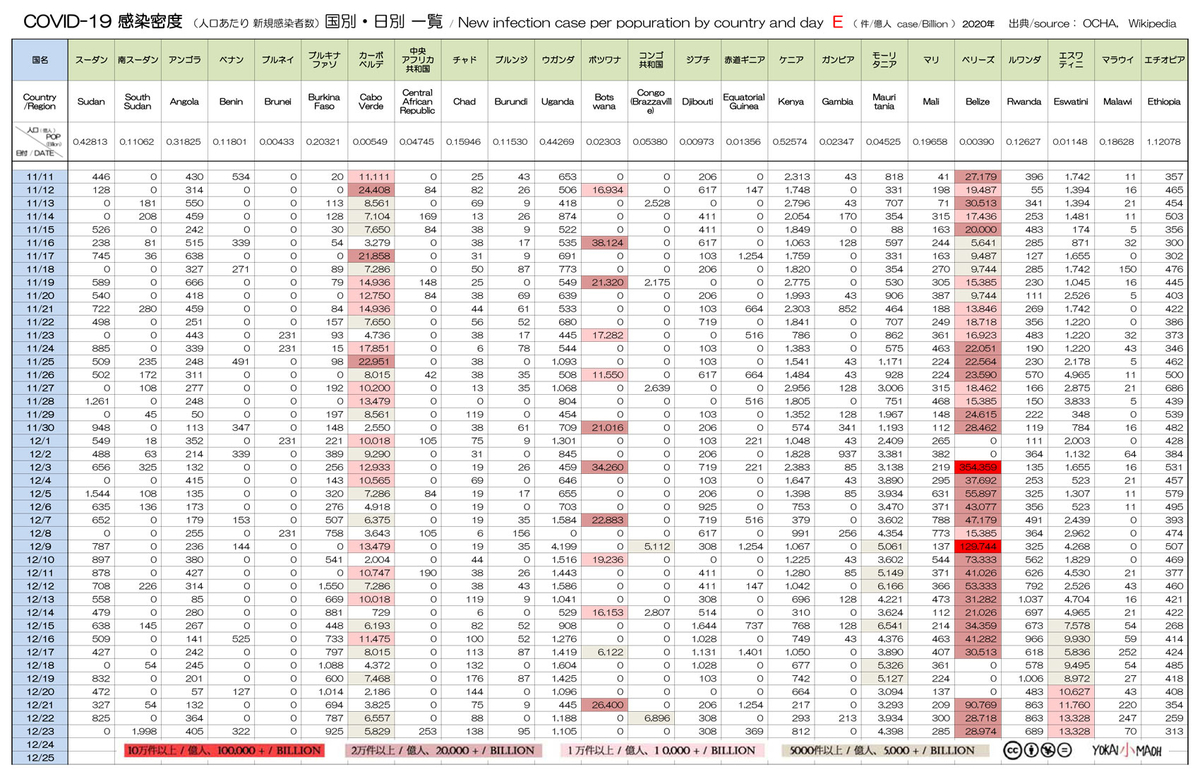Click Sudan cell 1,544 on 12/5

click(x=93, y=493)
